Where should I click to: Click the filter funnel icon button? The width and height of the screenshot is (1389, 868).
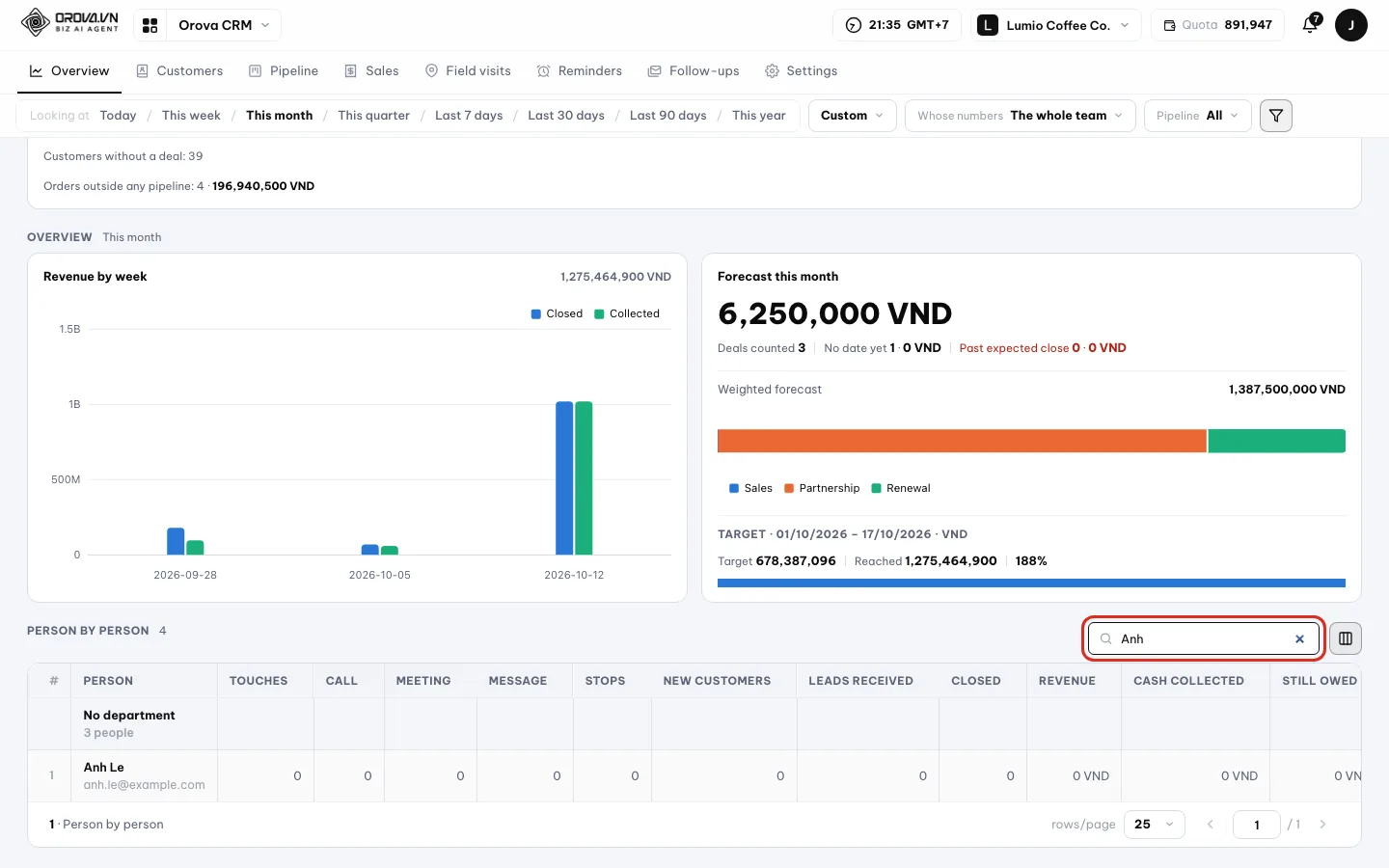(1276, 116)
